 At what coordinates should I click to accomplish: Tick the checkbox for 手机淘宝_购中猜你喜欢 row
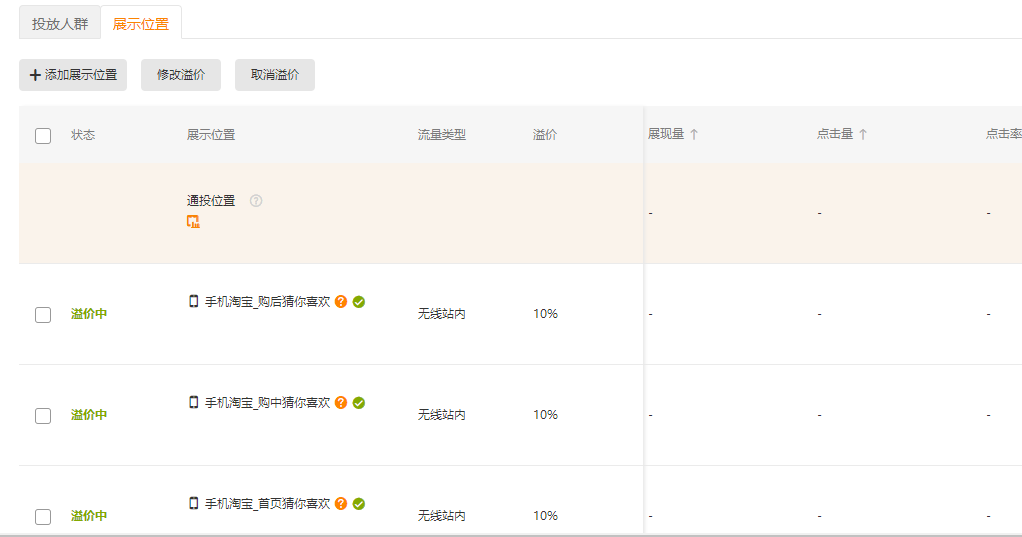43,416
